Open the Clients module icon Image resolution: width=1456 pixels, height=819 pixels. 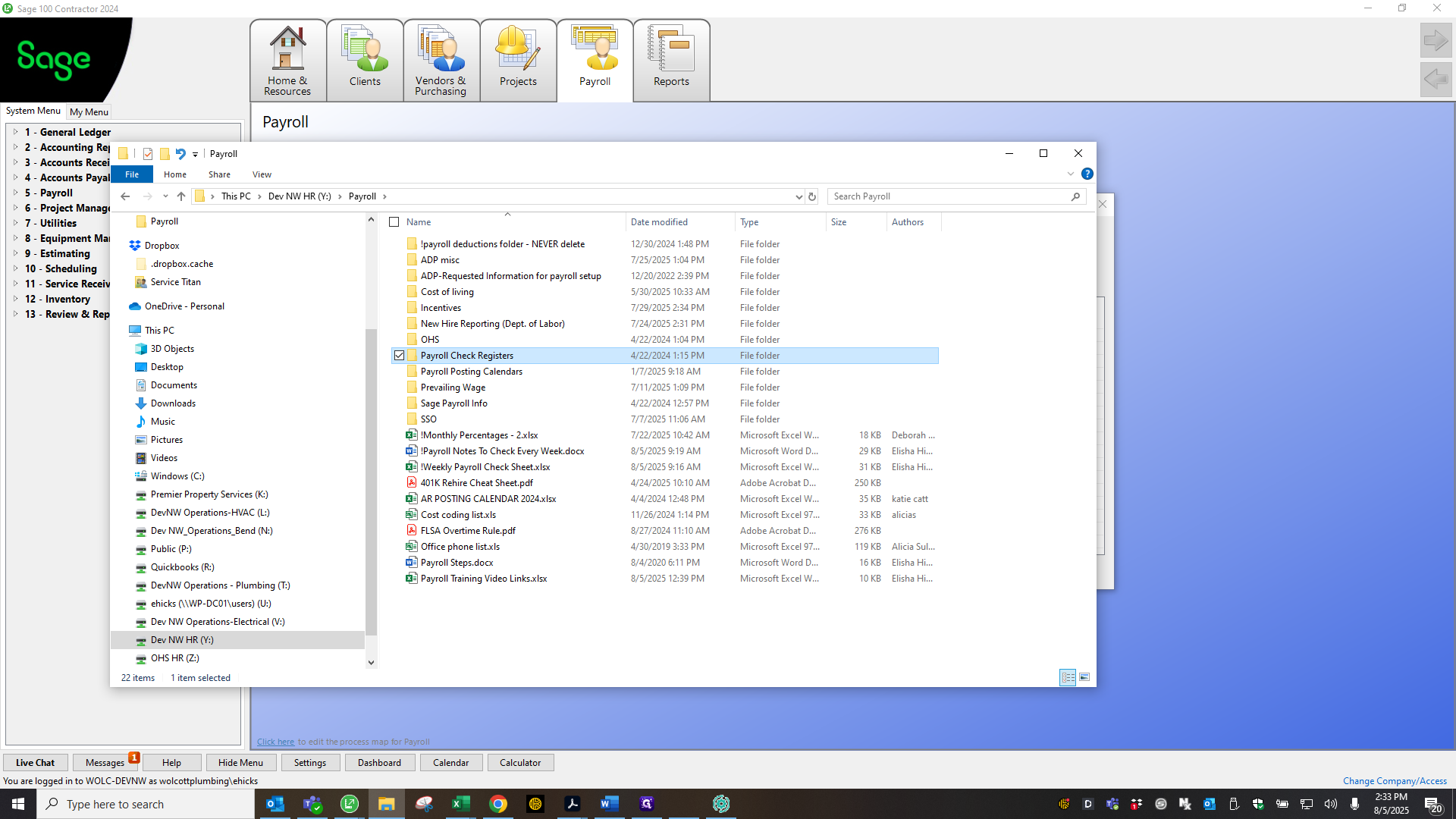[365, 61]
